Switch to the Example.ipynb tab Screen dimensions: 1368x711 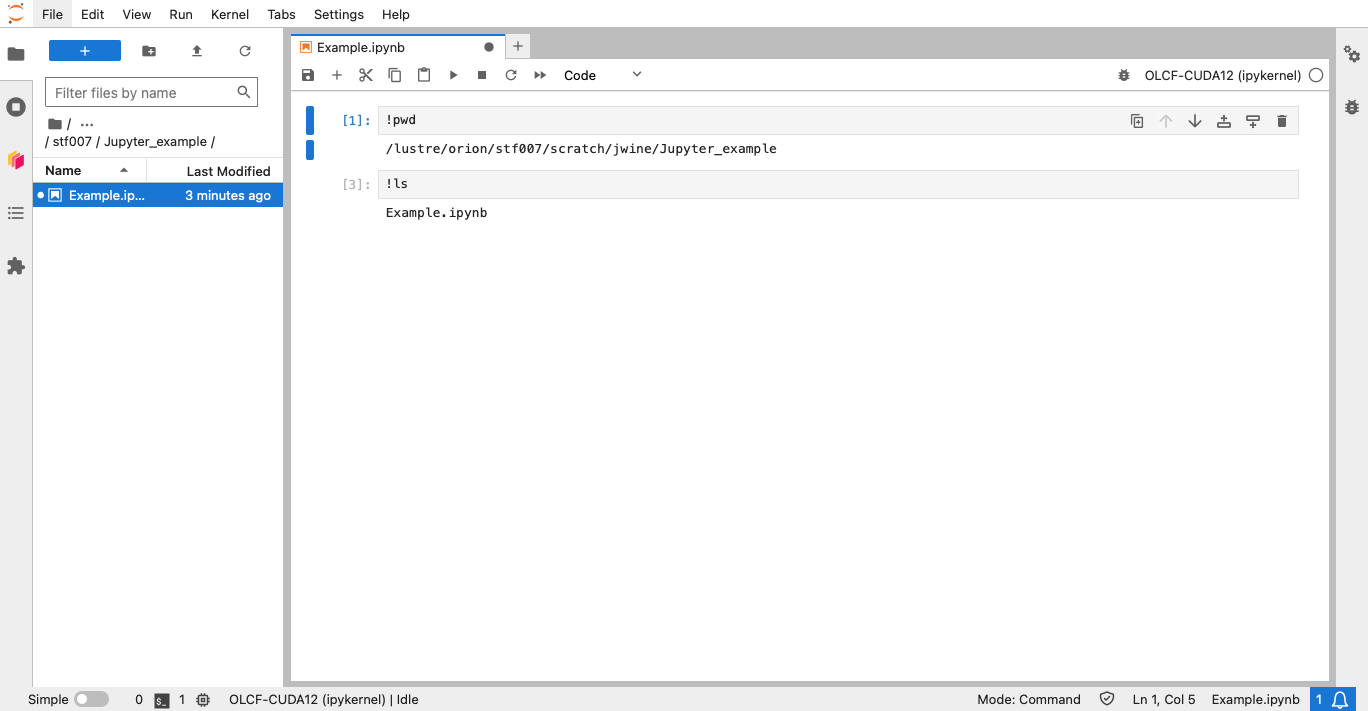pyautogui.click(x=360, y=47)
